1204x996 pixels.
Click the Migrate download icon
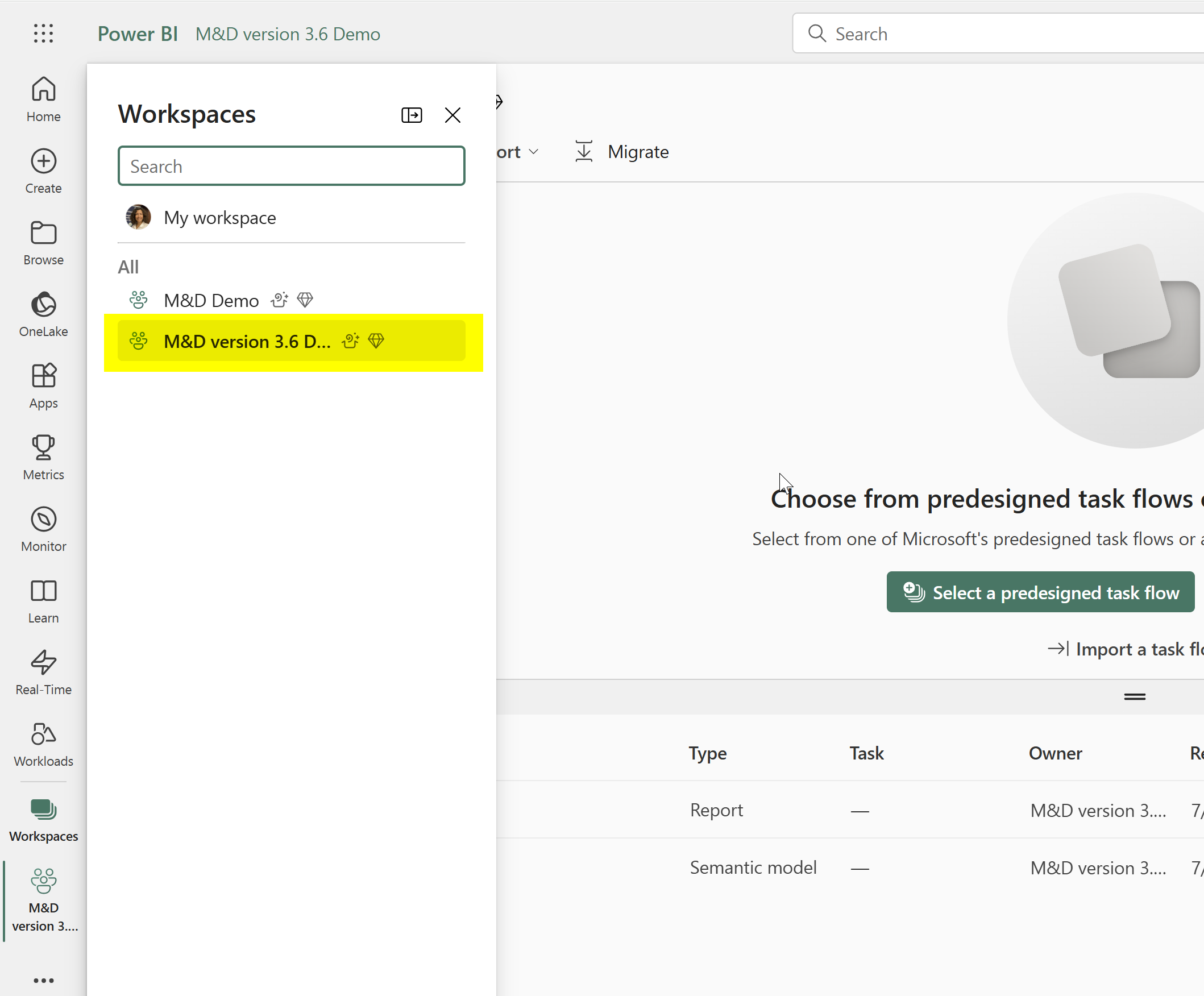tap(584, 151)
